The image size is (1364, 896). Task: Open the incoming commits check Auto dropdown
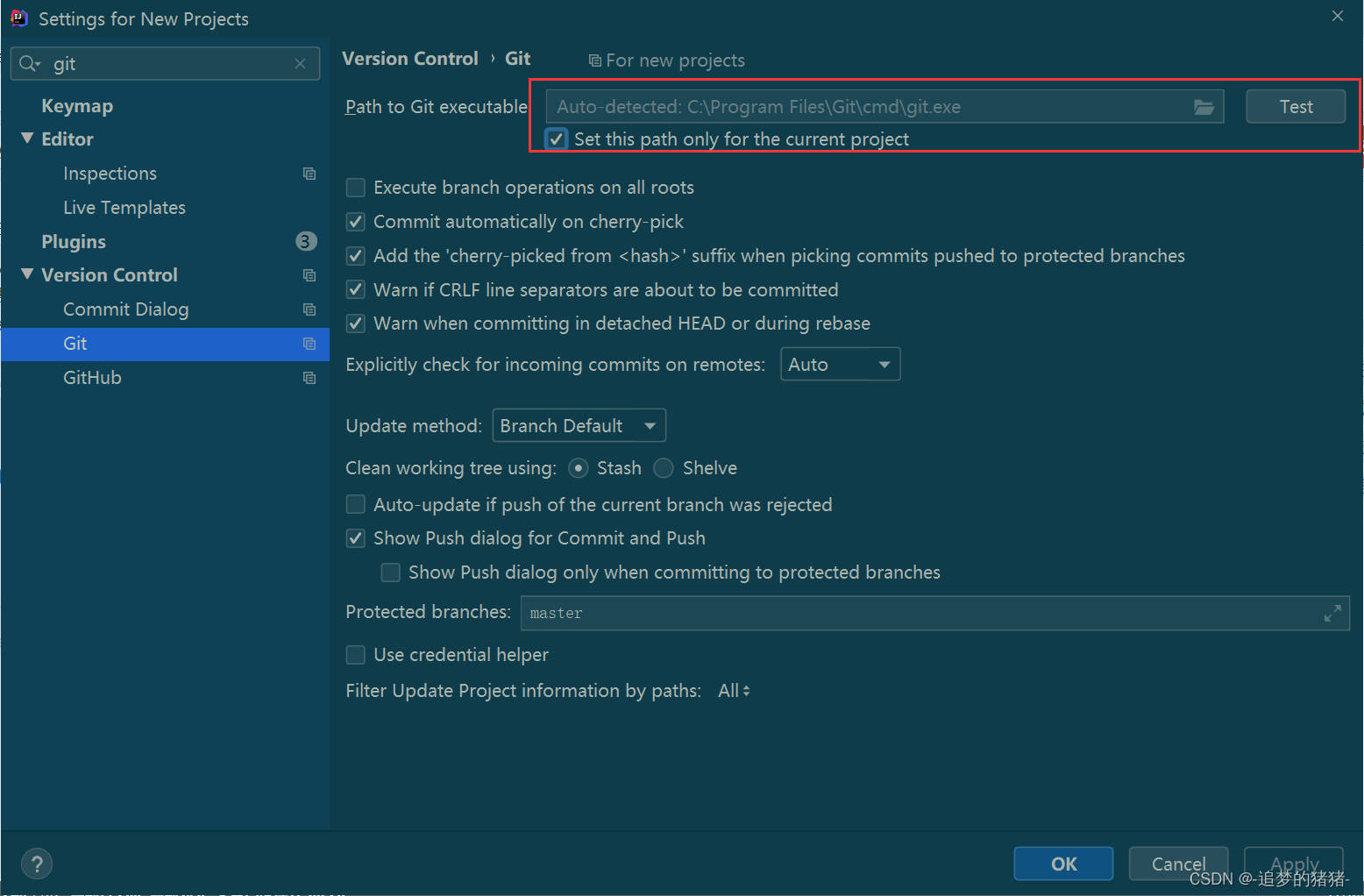point(840,365)
